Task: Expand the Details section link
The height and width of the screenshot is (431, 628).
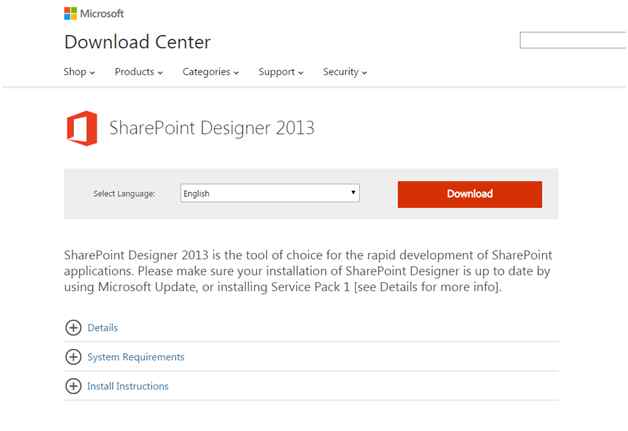Action: [103, 327]
